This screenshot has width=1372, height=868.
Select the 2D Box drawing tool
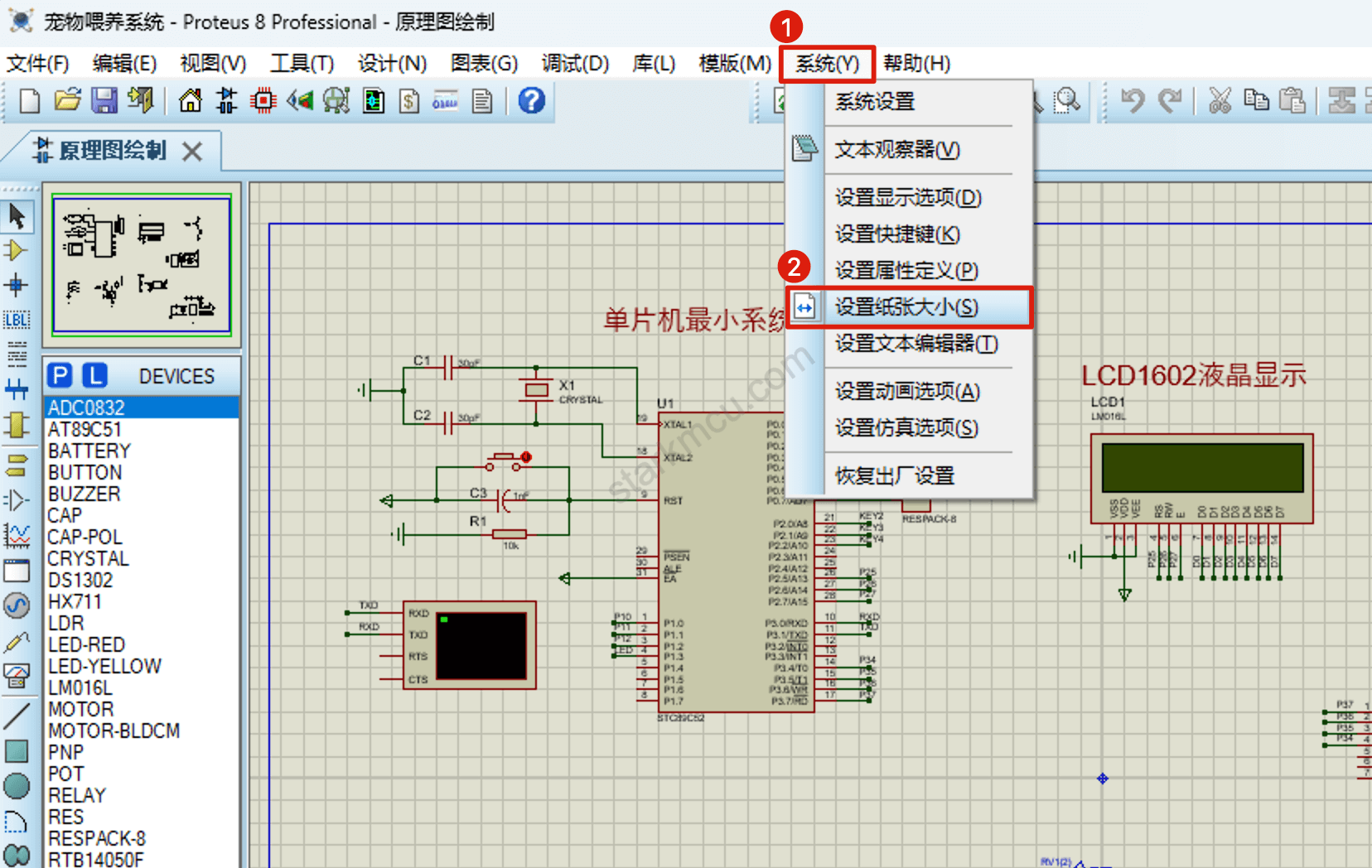click(x=17, y=751)
